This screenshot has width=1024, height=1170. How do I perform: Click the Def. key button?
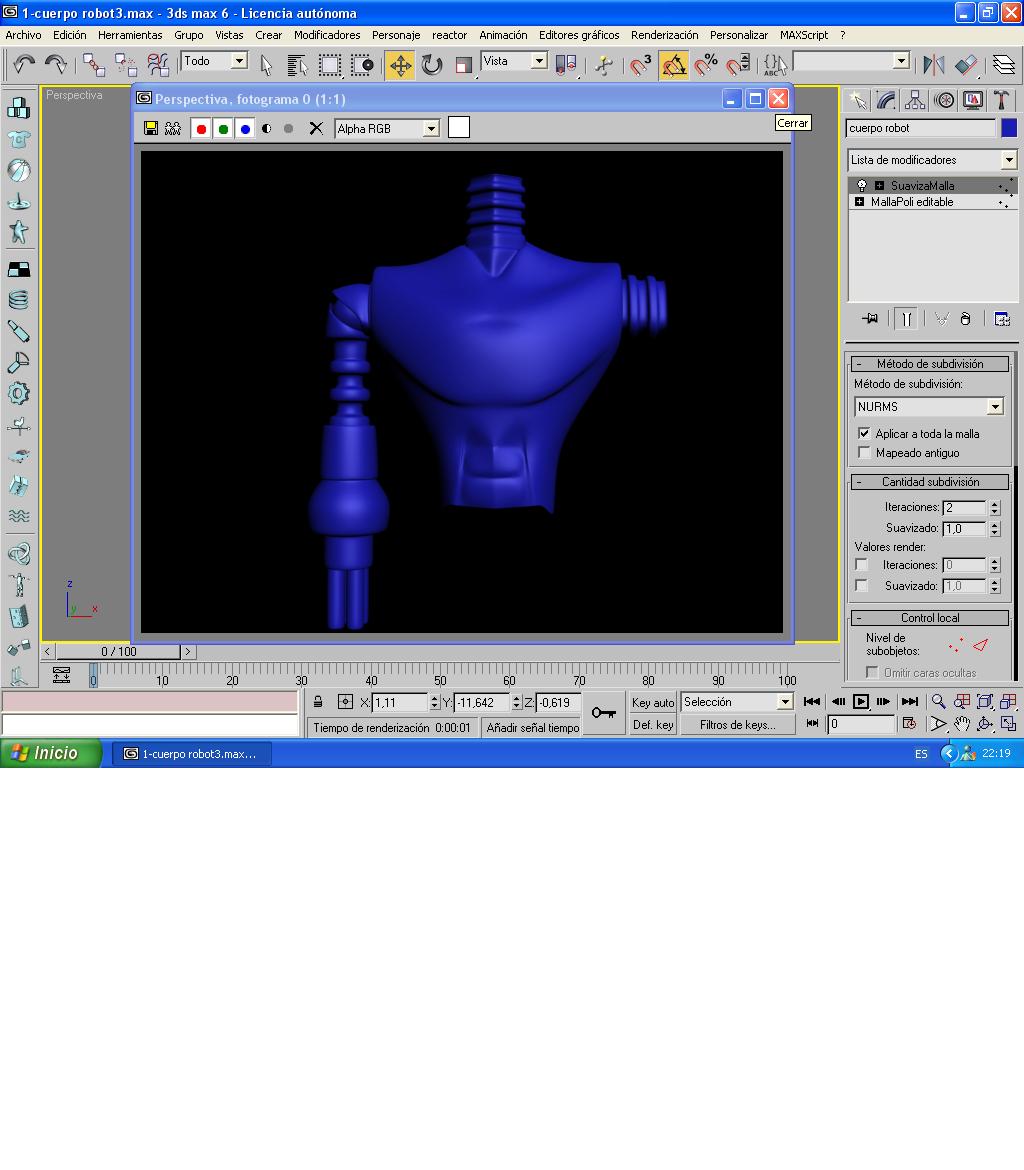(x=653, y=725)
